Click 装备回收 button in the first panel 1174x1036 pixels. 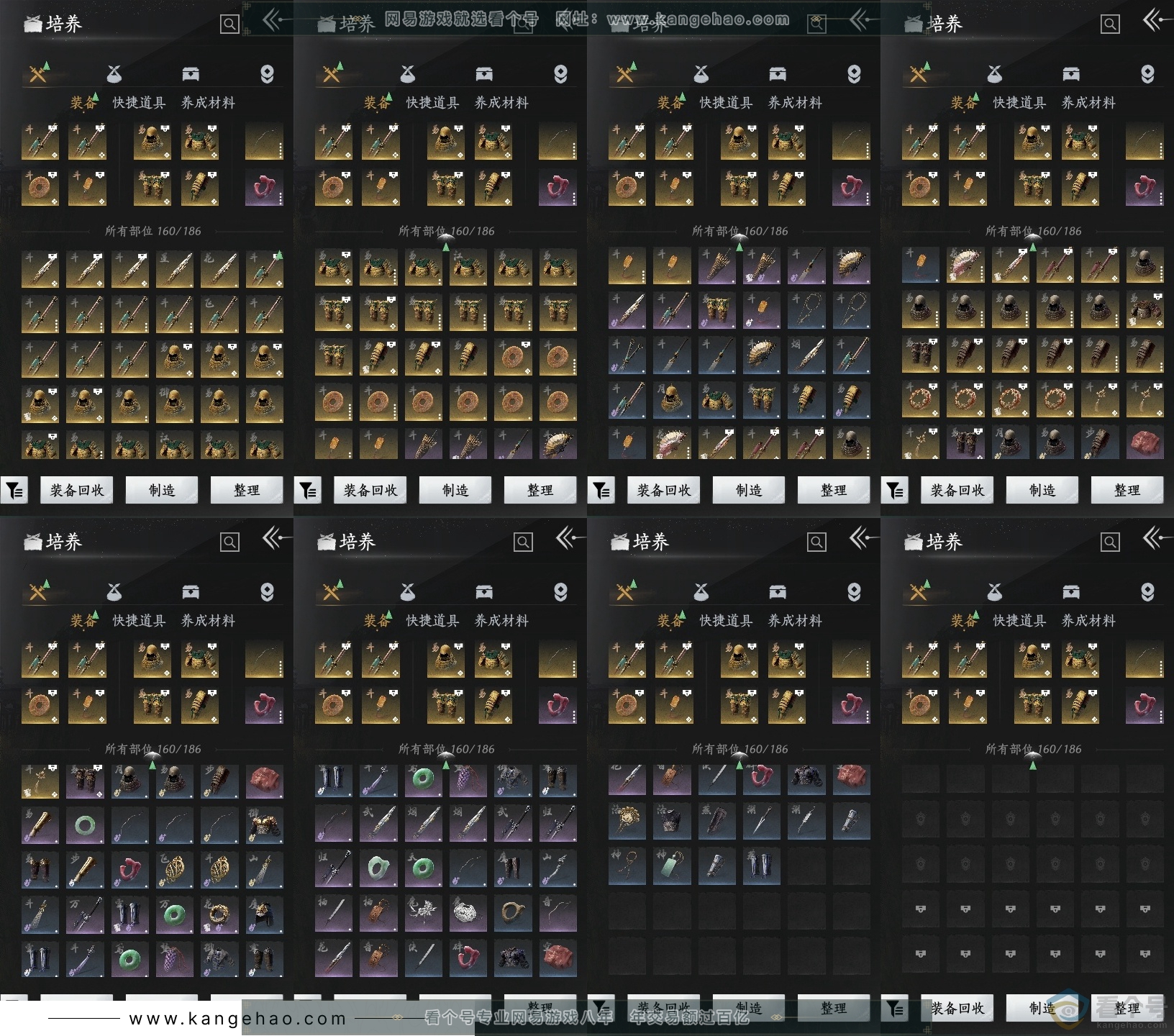(x=77, y=491)
